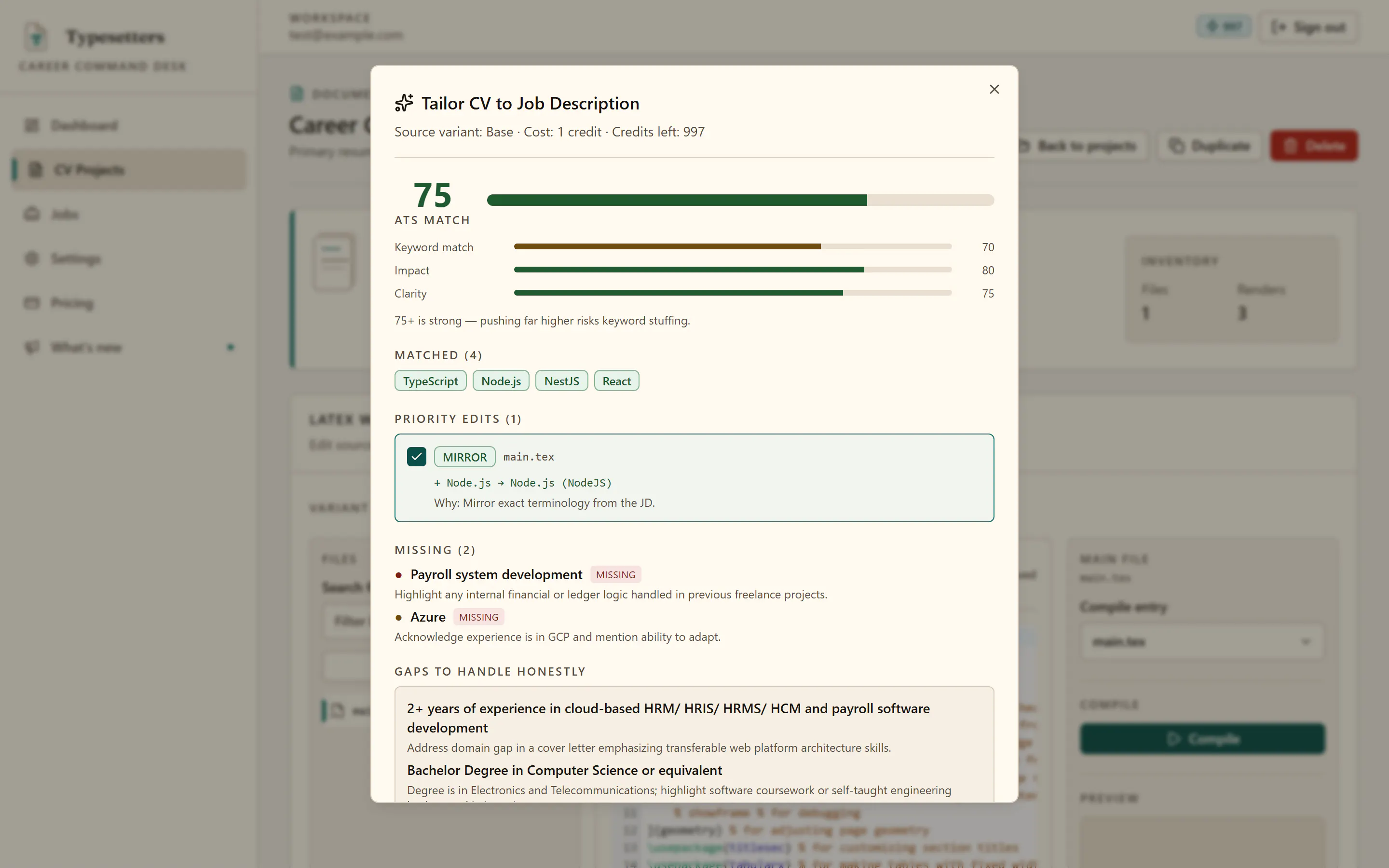Click the Pricing card icon in sidebar

click(x=32, y=302)
